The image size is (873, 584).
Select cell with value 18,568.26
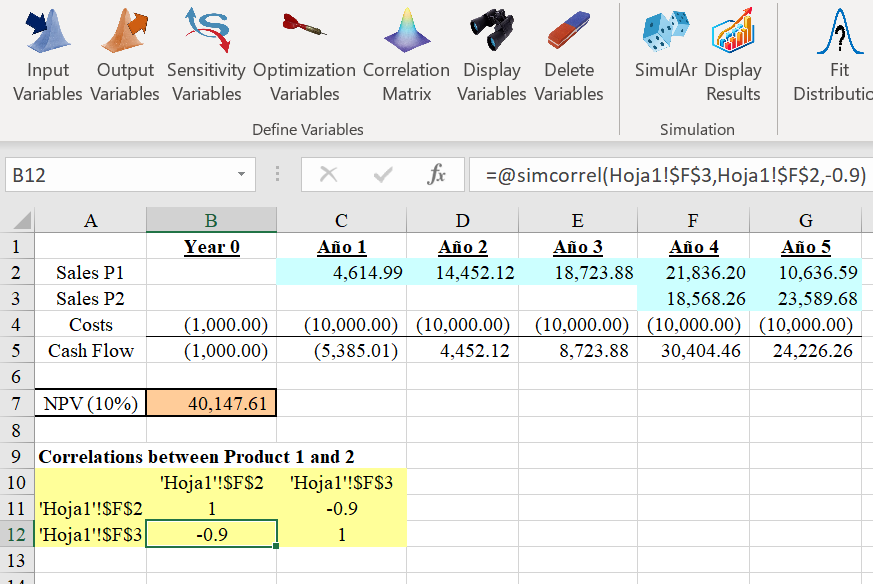click(693, 298)
